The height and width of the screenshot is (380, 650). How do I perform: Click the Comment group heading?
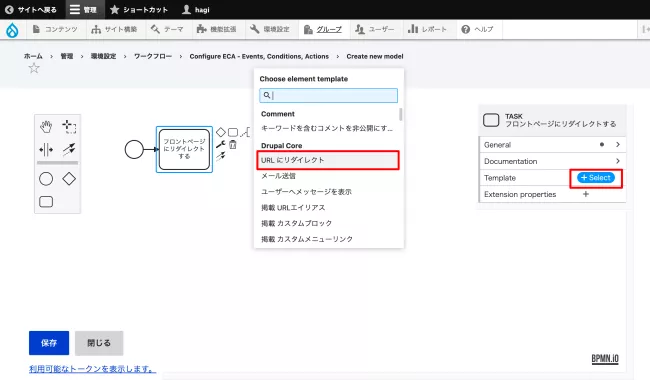(278, 114)
